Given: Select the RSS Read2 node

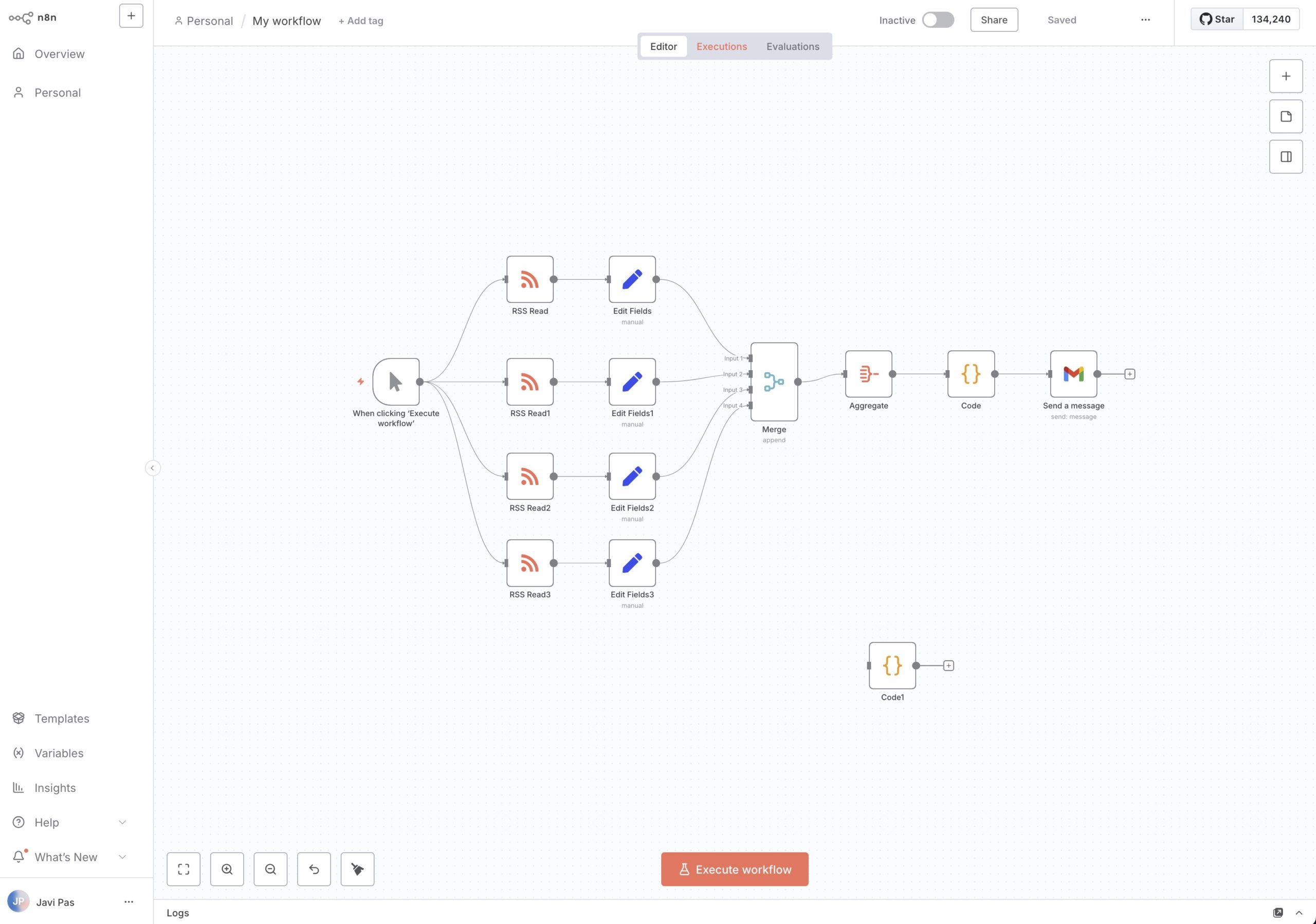Looking at the screenshot, I should [529, 476].
